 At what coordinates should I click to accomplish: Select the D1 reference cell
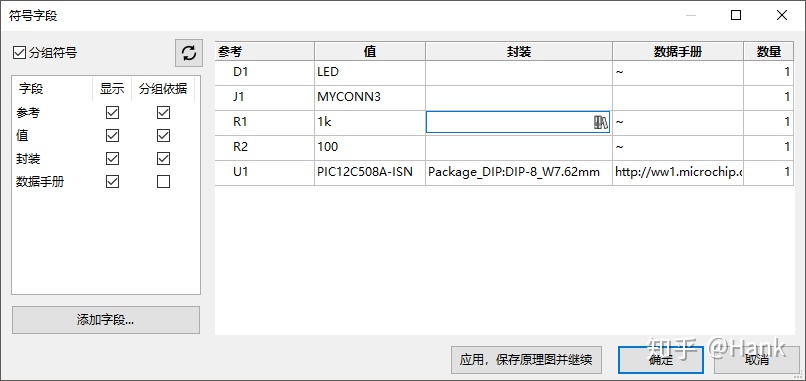click(265, 72)
